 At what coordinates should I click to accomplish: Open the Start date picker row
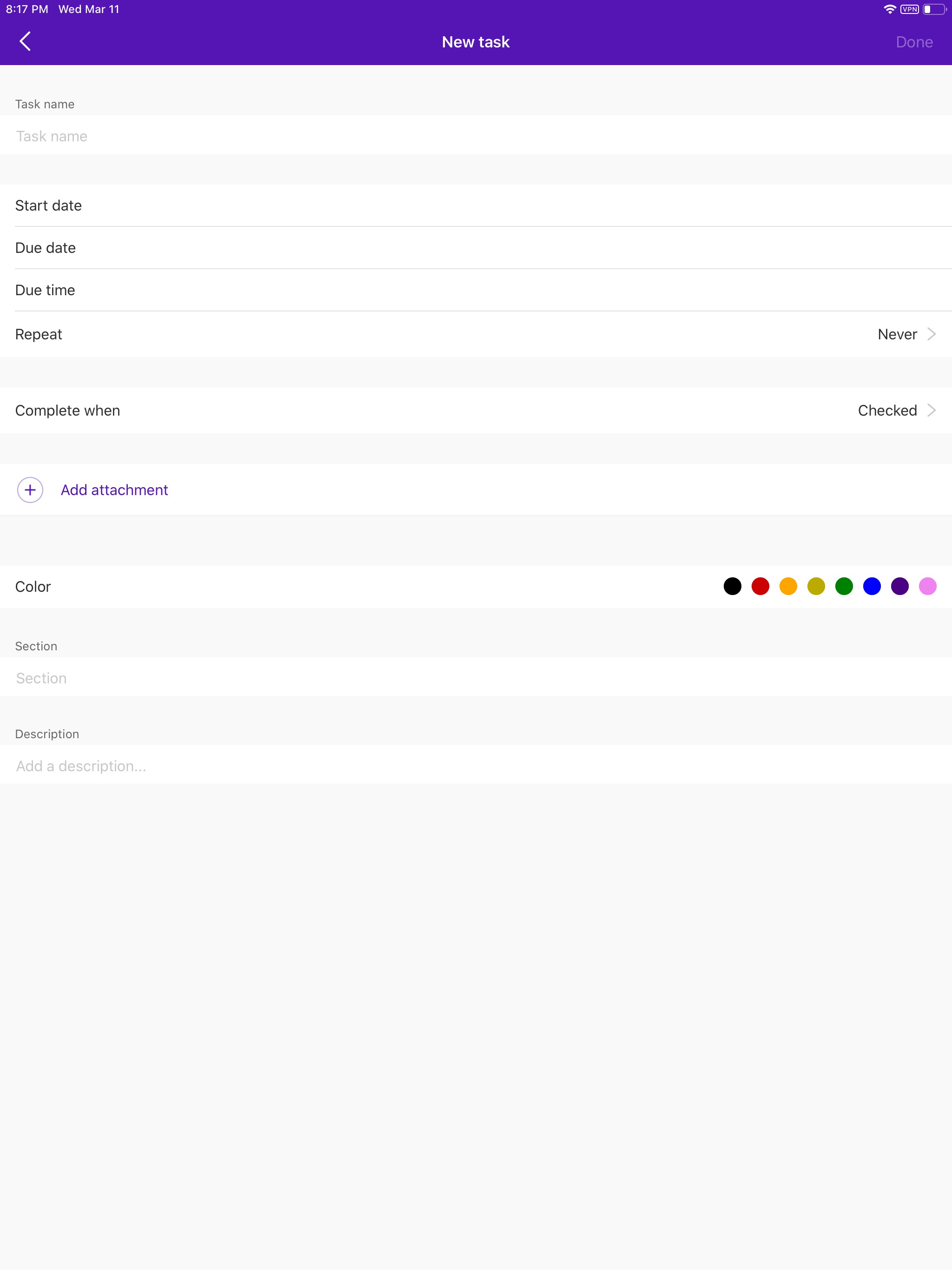pyautogui.click(x=476, y=205)
